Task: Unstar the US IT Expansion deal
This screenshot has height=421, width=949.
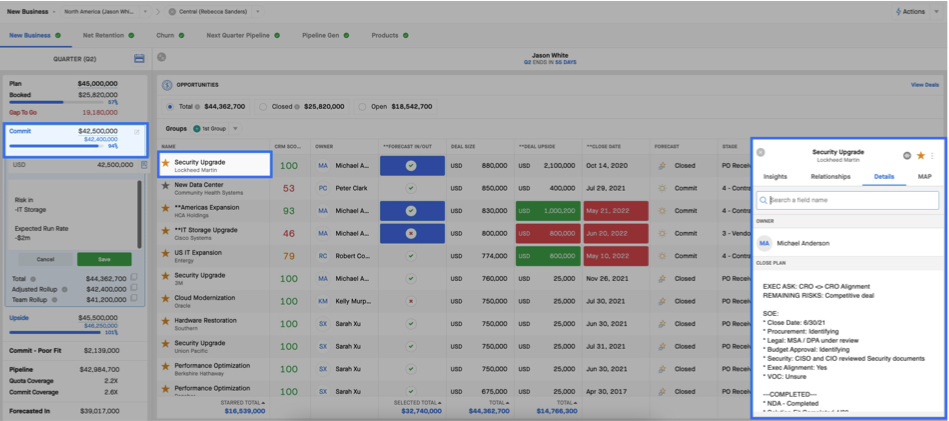Action: coord(165,254)
